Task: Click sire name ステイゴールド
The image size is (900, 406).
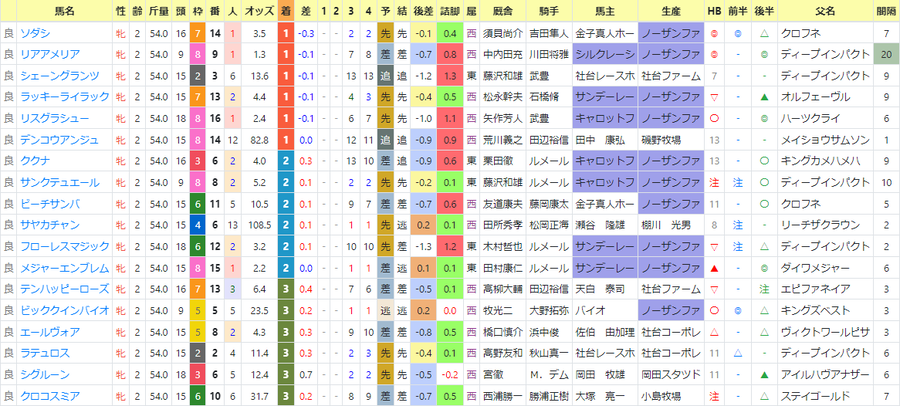Action: pos(815,396)
